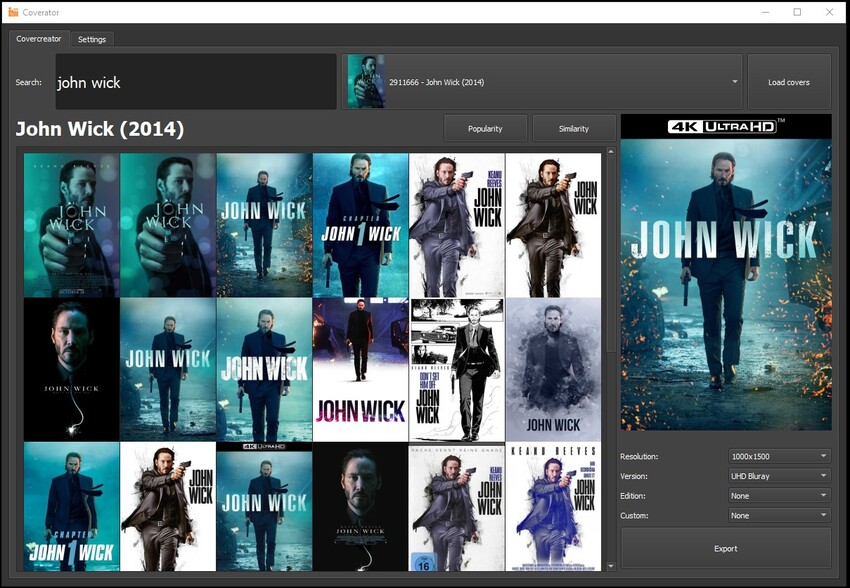850x588 pixels.
Task: Click the Load covers button
Action: pyautogui.click(x=789, y=82)
